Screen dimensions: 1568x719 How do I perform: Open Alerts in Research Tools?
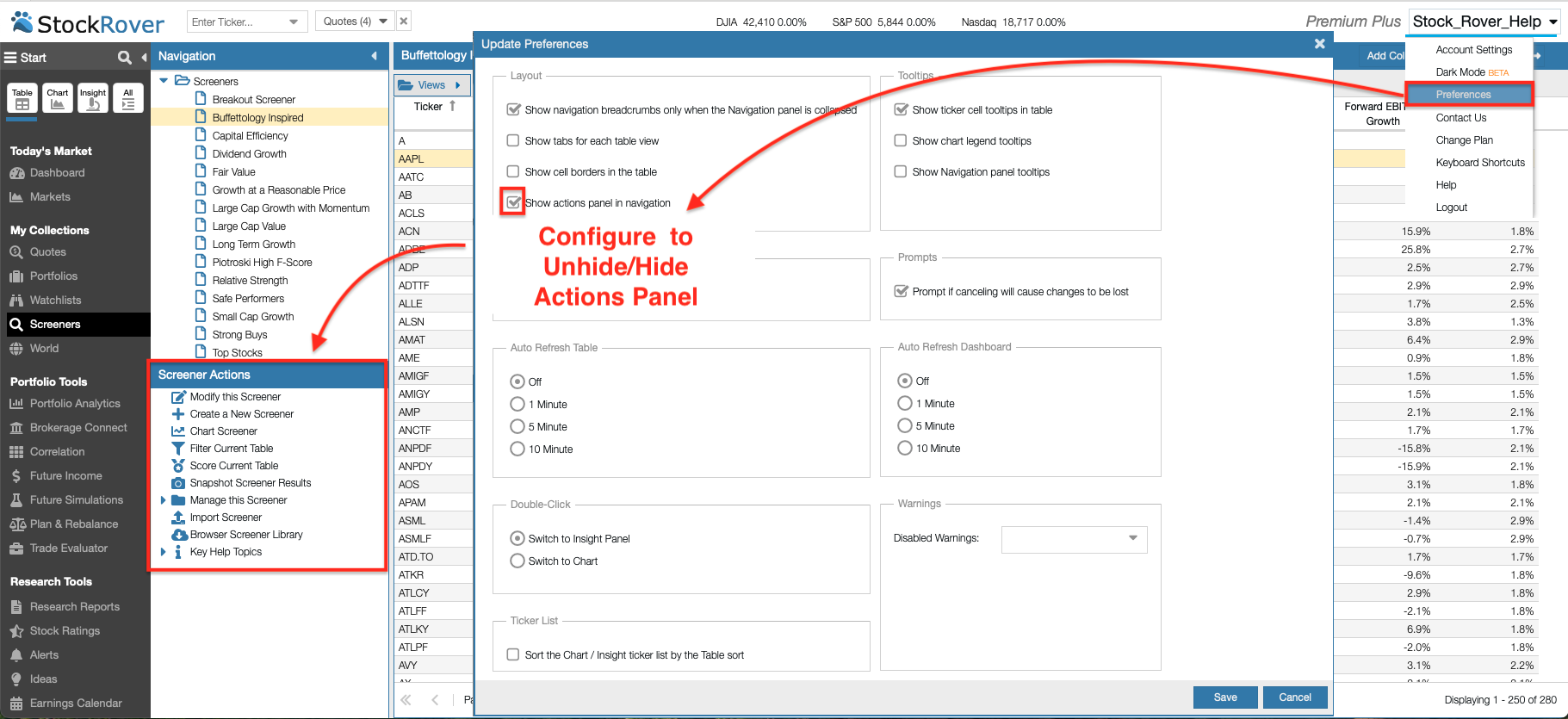tap(44, 655)
